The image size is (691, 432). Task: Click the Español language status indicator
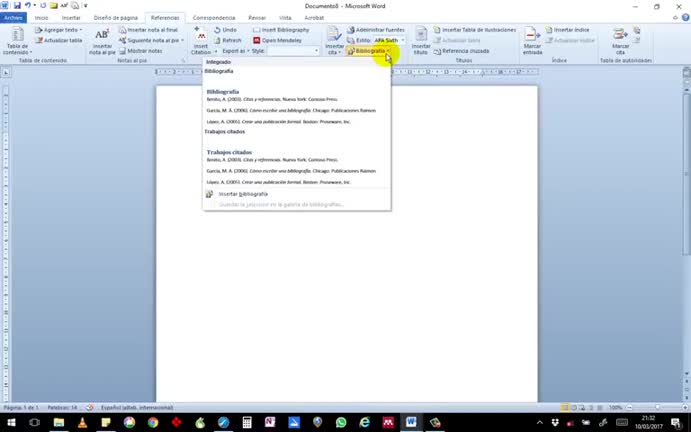[137, 408]
